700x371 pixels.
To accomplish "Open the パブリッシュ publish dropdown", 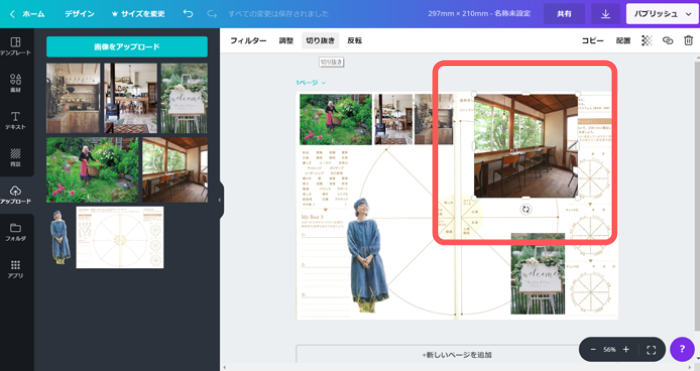I will (662, 14).
